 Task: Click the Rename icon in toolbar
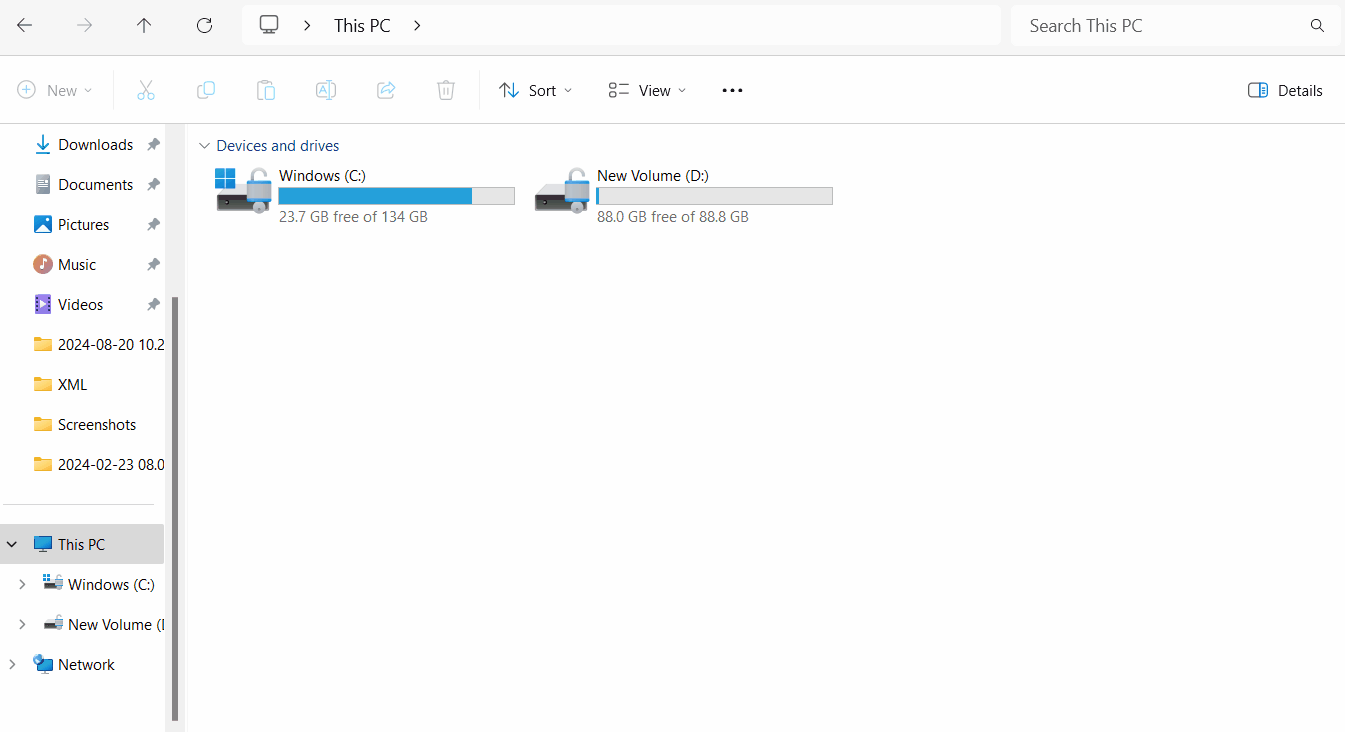[326, 90]
